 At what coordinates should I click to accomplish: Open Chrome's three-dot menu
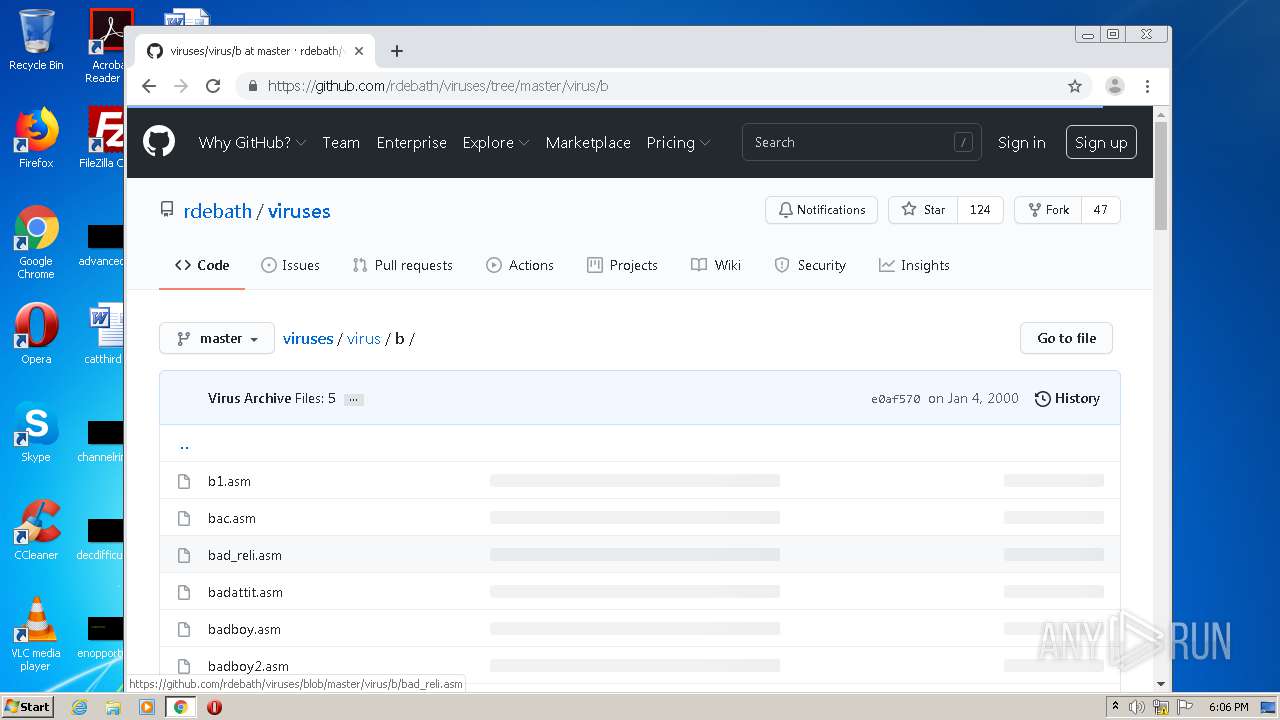coord(1148,86)
